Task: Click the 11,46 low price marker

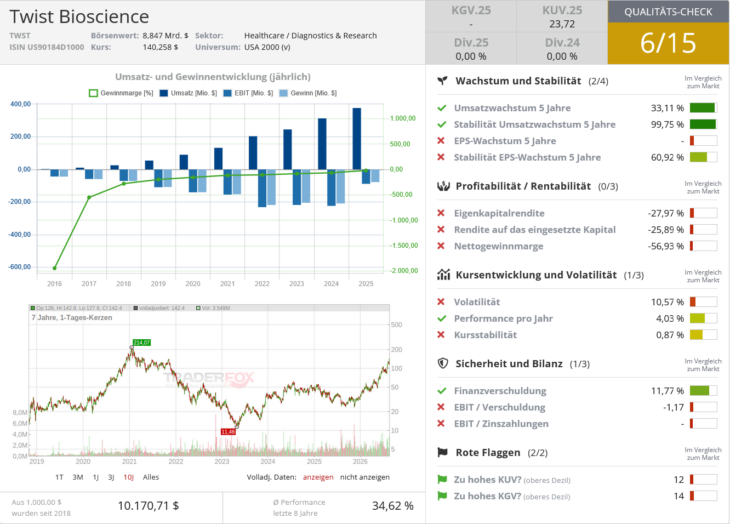Action: (x=228, y=432)
